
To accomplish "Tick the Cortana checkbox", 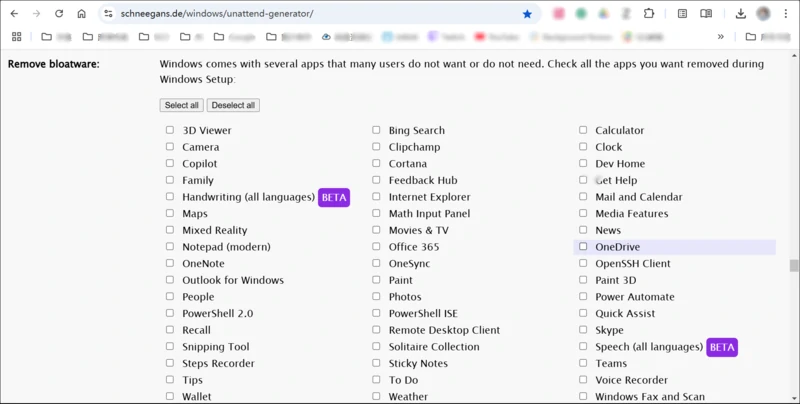I will (x=377, y=163).
